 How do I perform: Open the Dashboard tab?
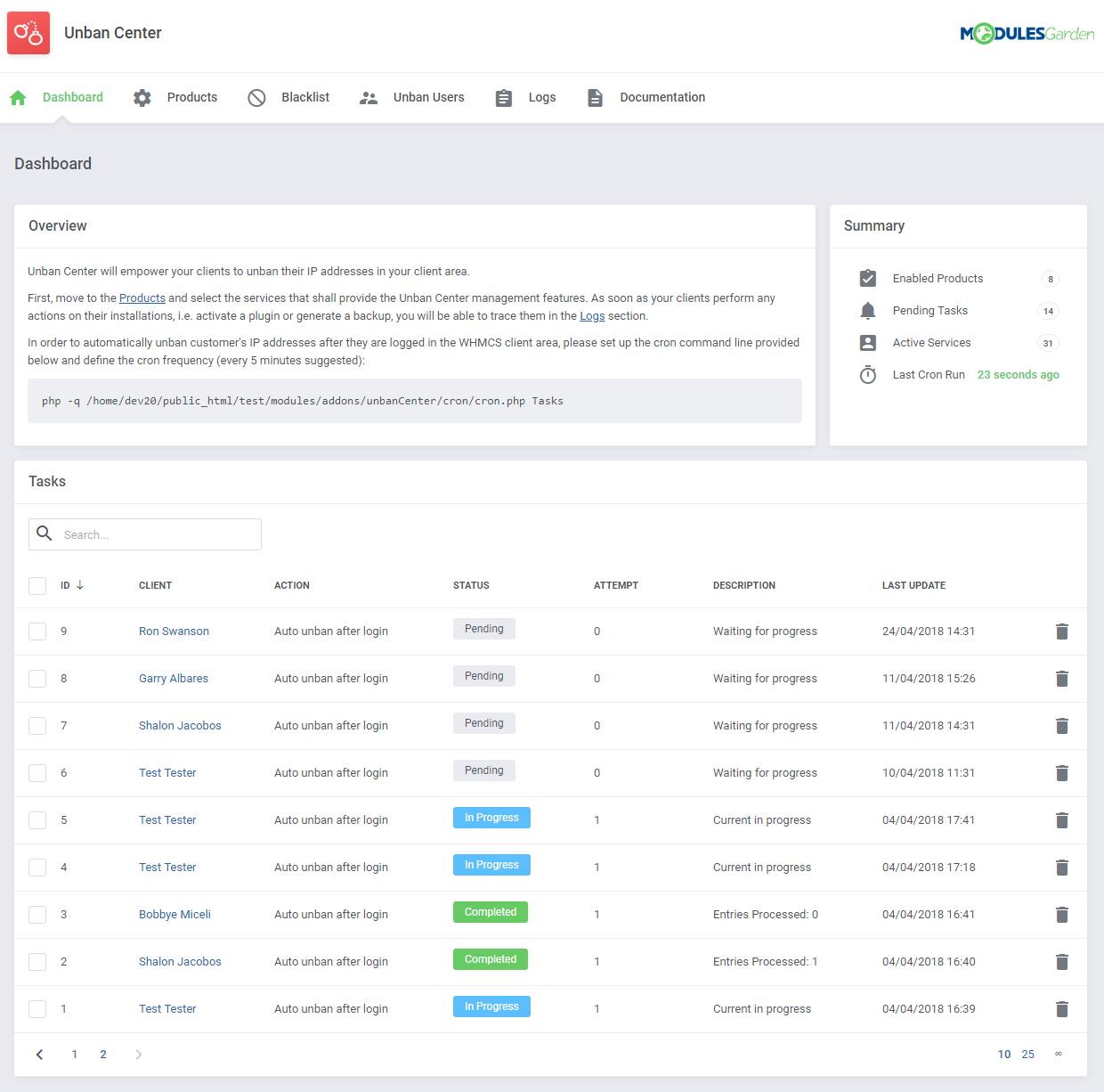tap(73, 98)
